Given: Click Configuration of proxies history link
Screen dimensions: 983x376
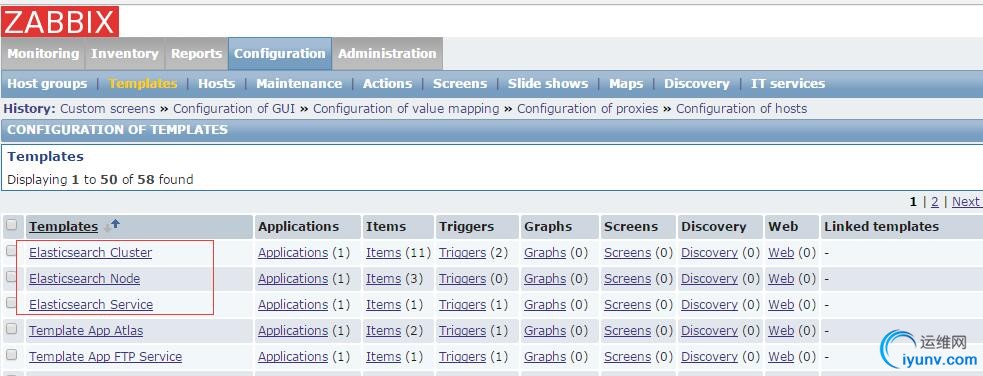Looking at the screenshot, I should point(587,108).
